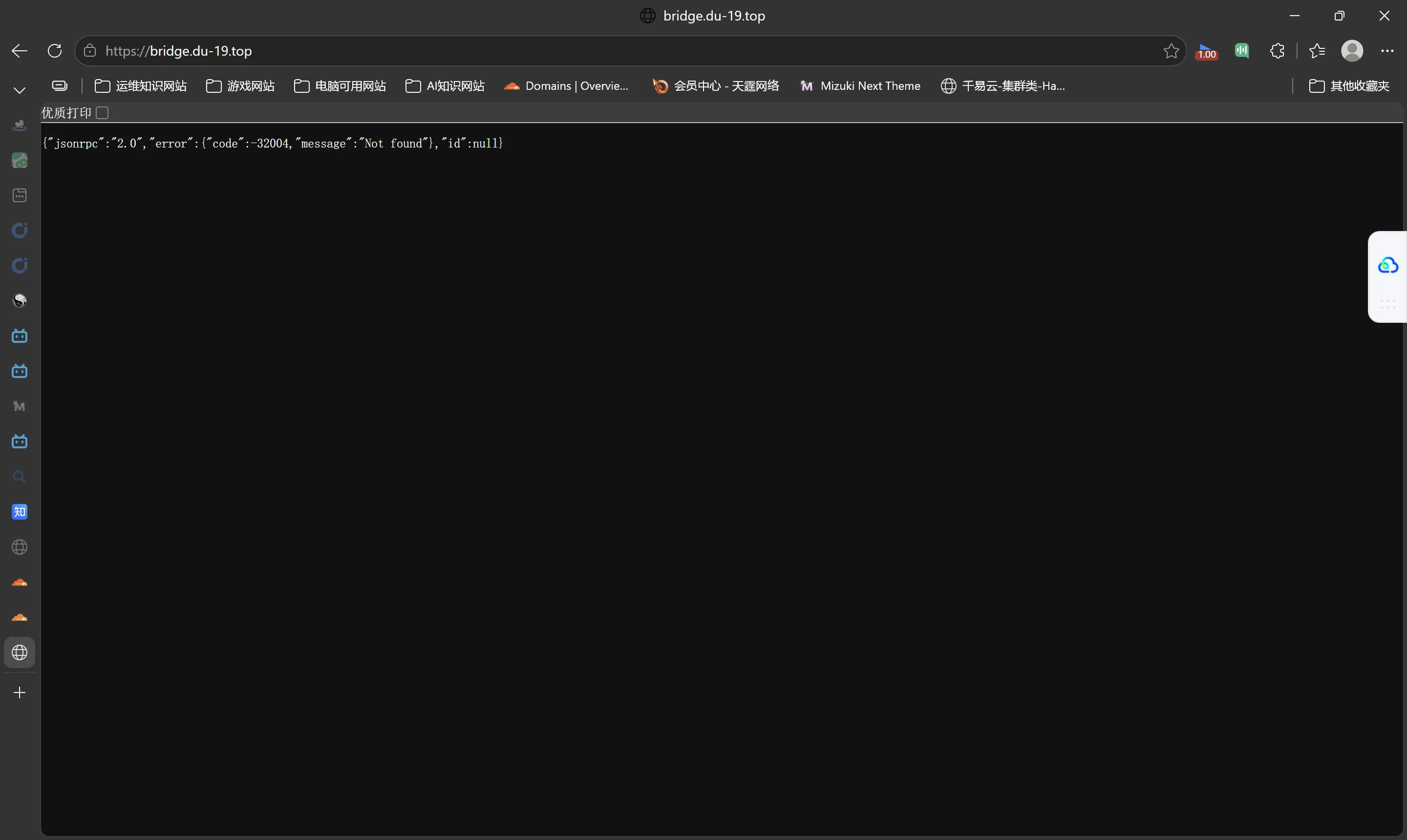Open Settings and more menu
The width and height of the screenshot is (1407, 840).
tap(1387, 51)
